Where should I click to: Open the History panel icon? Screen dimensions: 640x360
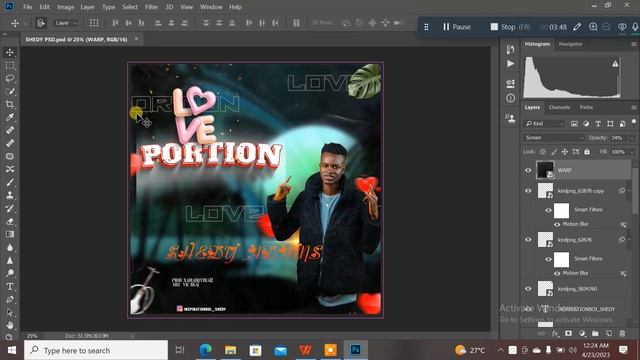(510, 49)
